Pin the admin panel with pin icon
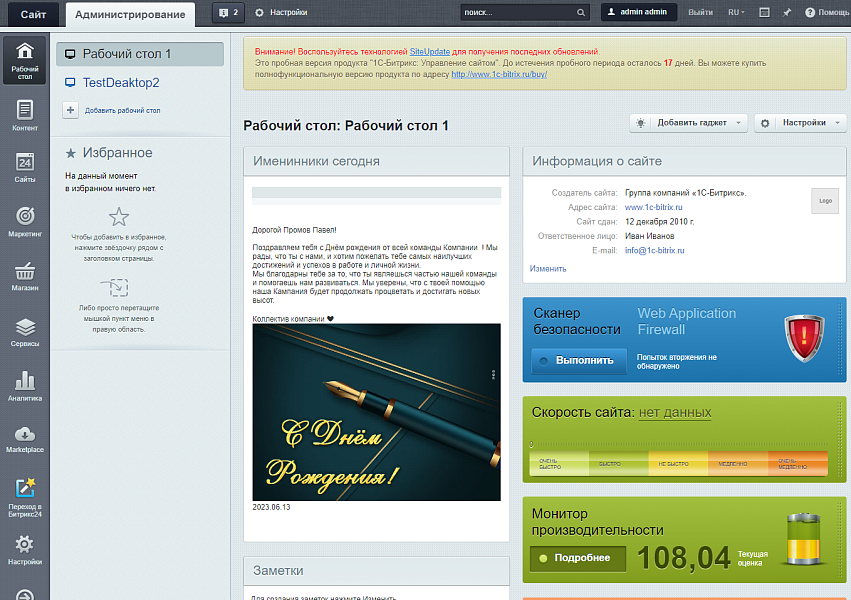 pyautogui.click(x=786, y=13)
